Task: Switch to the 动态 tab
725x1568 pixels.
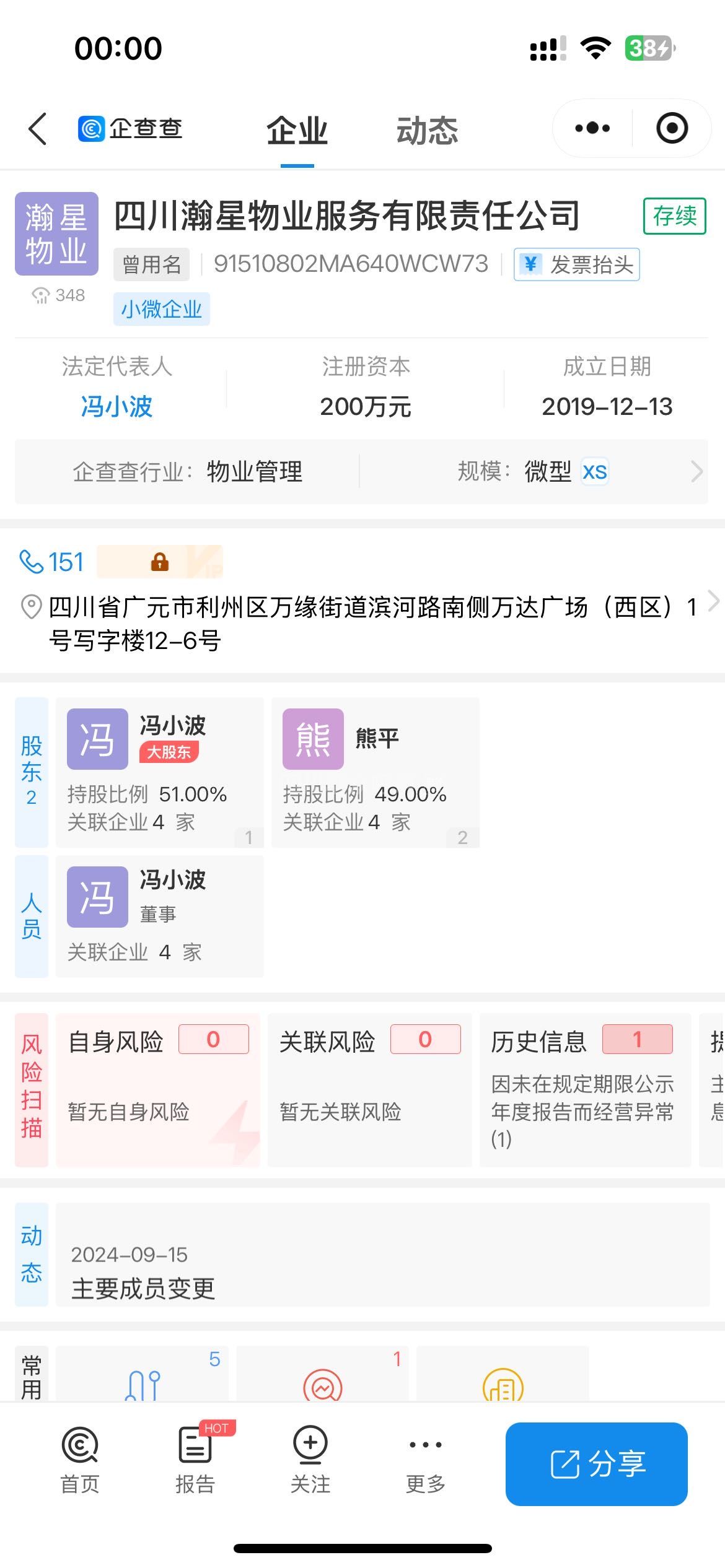Action: tap(427, 131)
